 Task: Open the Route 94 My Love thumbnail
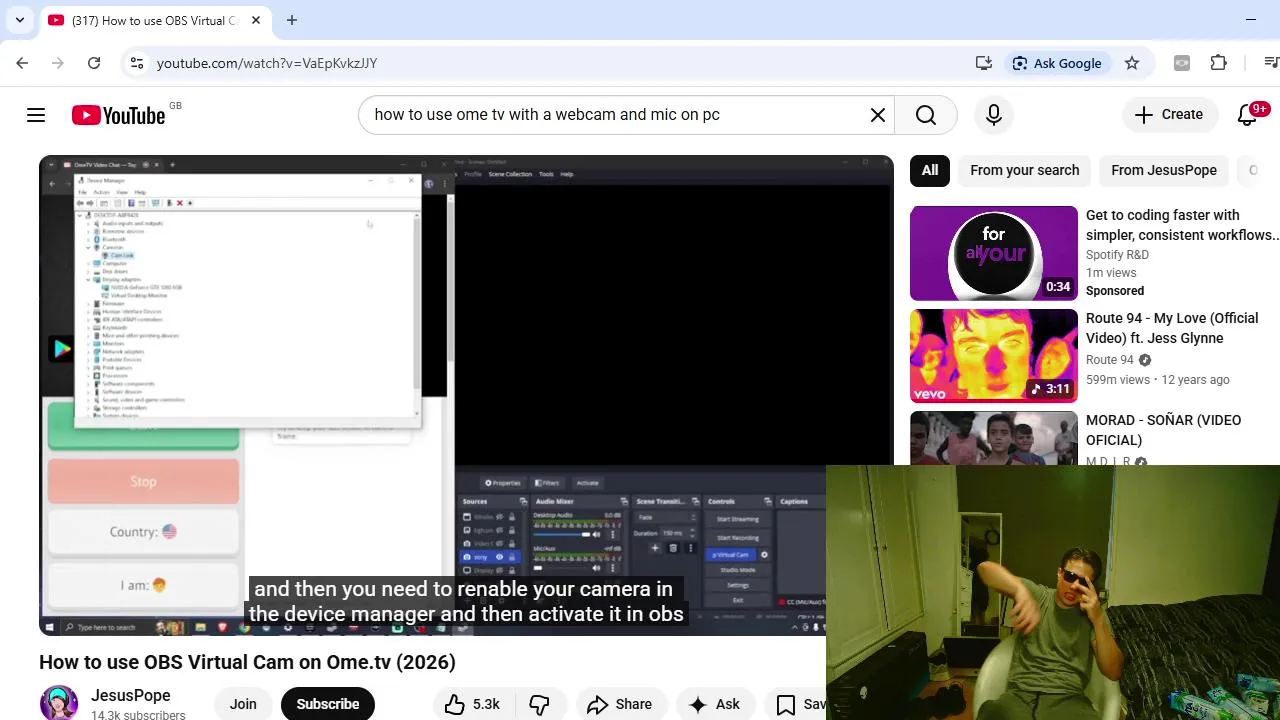click(x=994, y=356)
